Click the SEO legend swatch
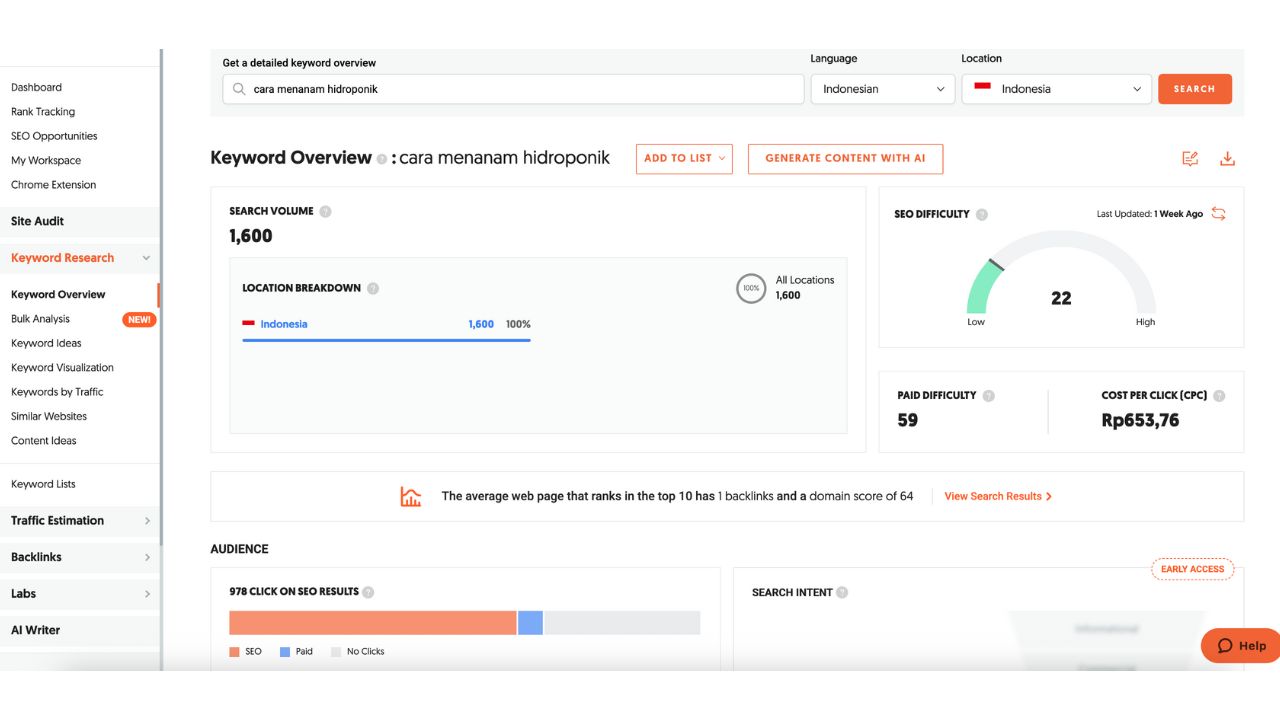 click(x=235, y=652)
